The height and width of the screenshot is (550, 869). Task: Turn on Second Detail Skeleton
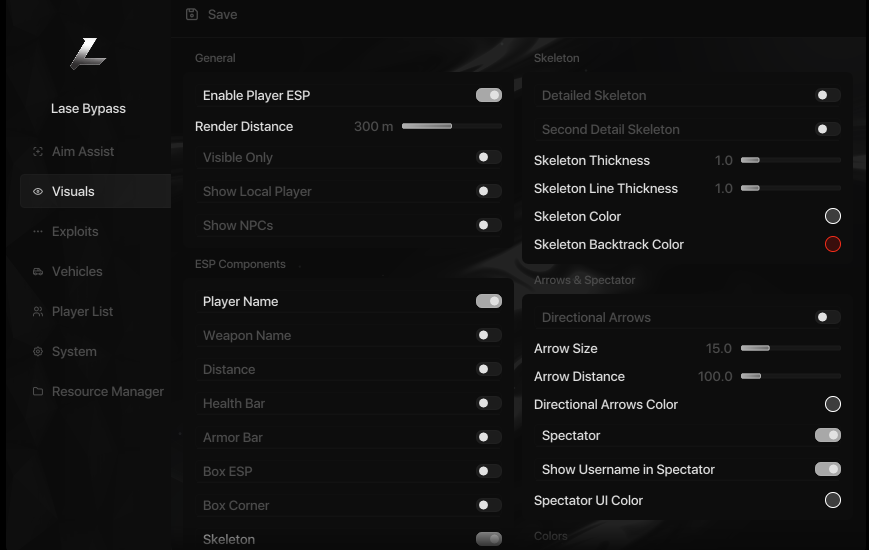click(x=828, y=129)
